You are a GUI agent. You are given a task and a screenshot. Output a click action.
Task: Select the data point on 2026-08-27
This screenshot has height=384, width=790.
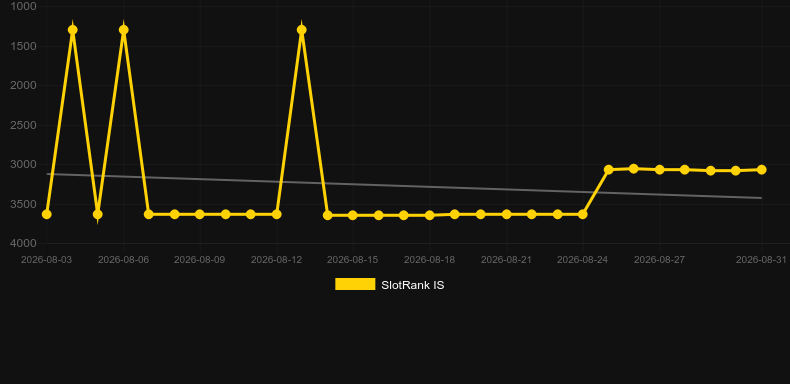[x=660, y=170]
